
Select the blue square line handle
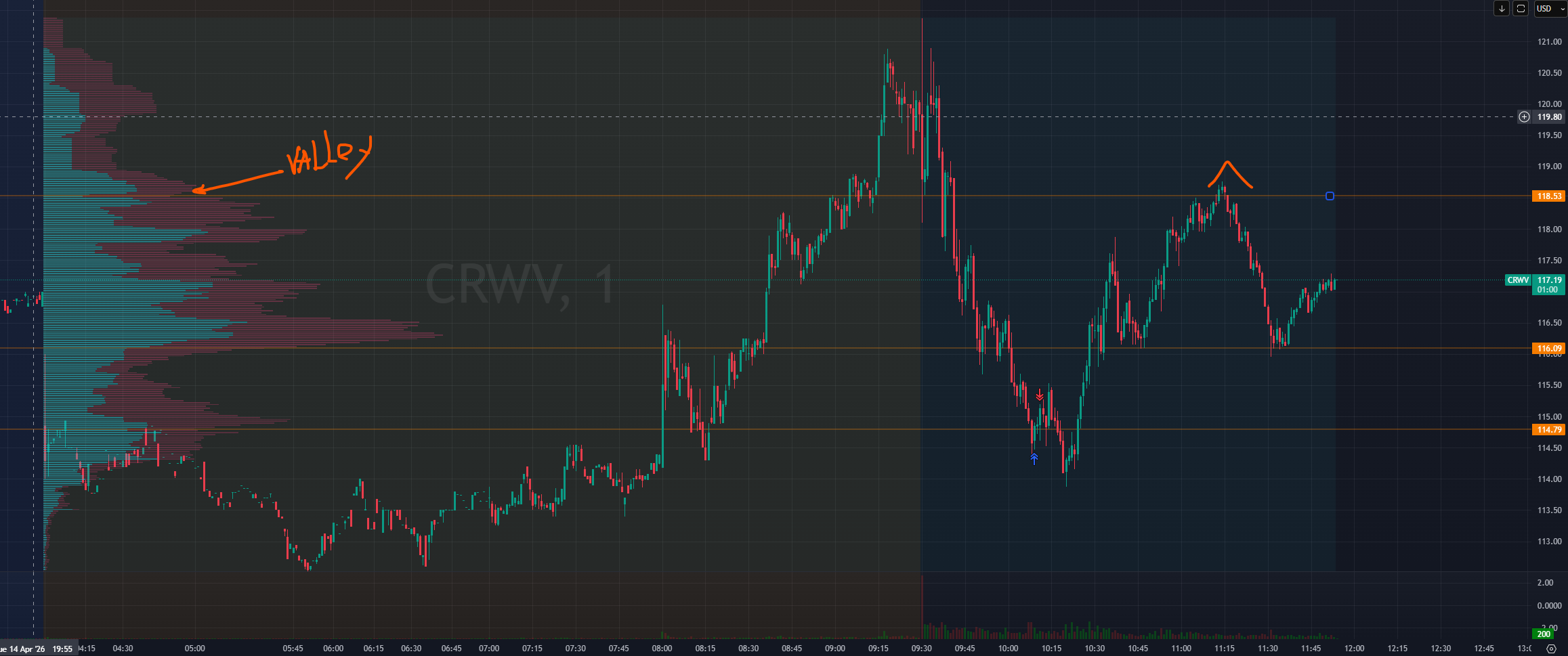(1330, 196)
